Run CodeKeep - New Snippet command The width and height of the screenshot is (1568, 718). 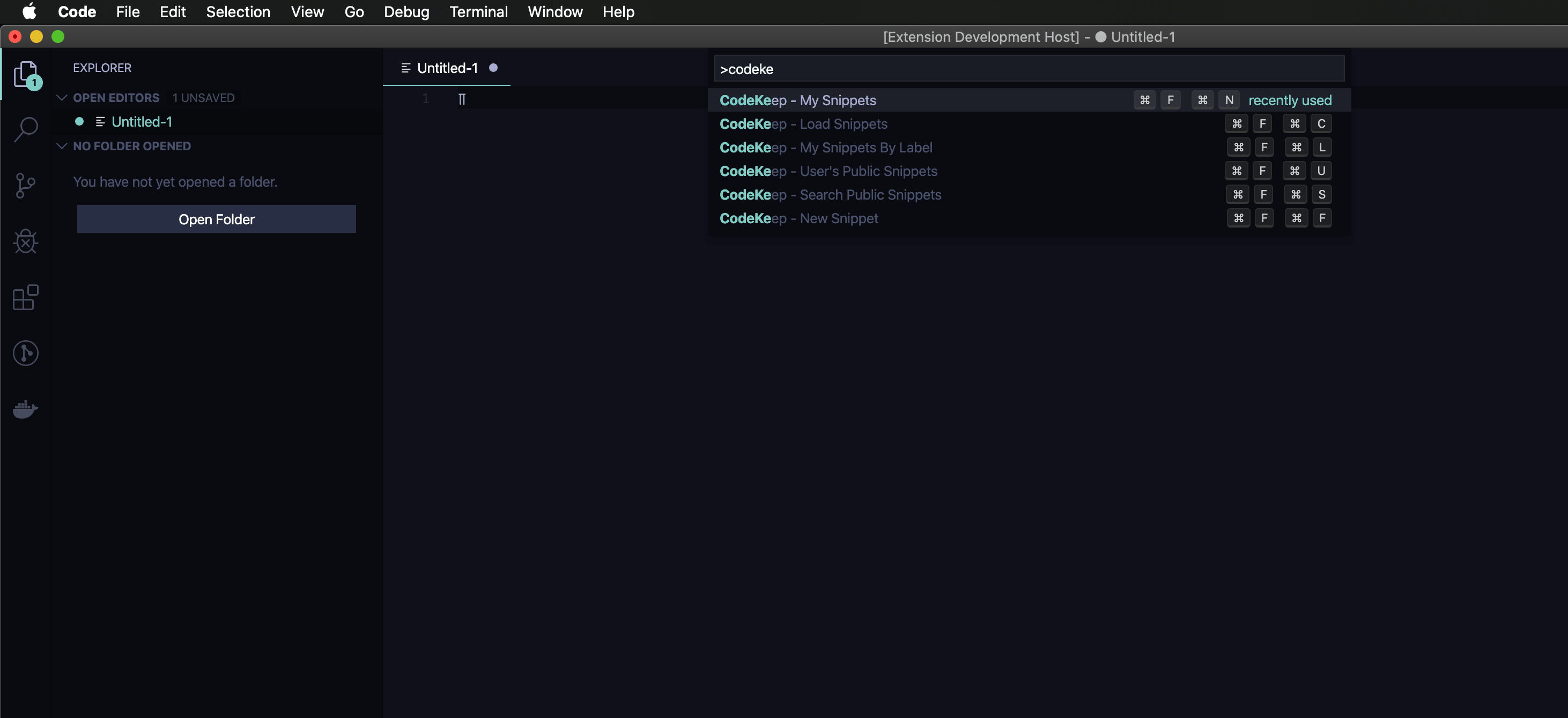tap(1029, 218)
